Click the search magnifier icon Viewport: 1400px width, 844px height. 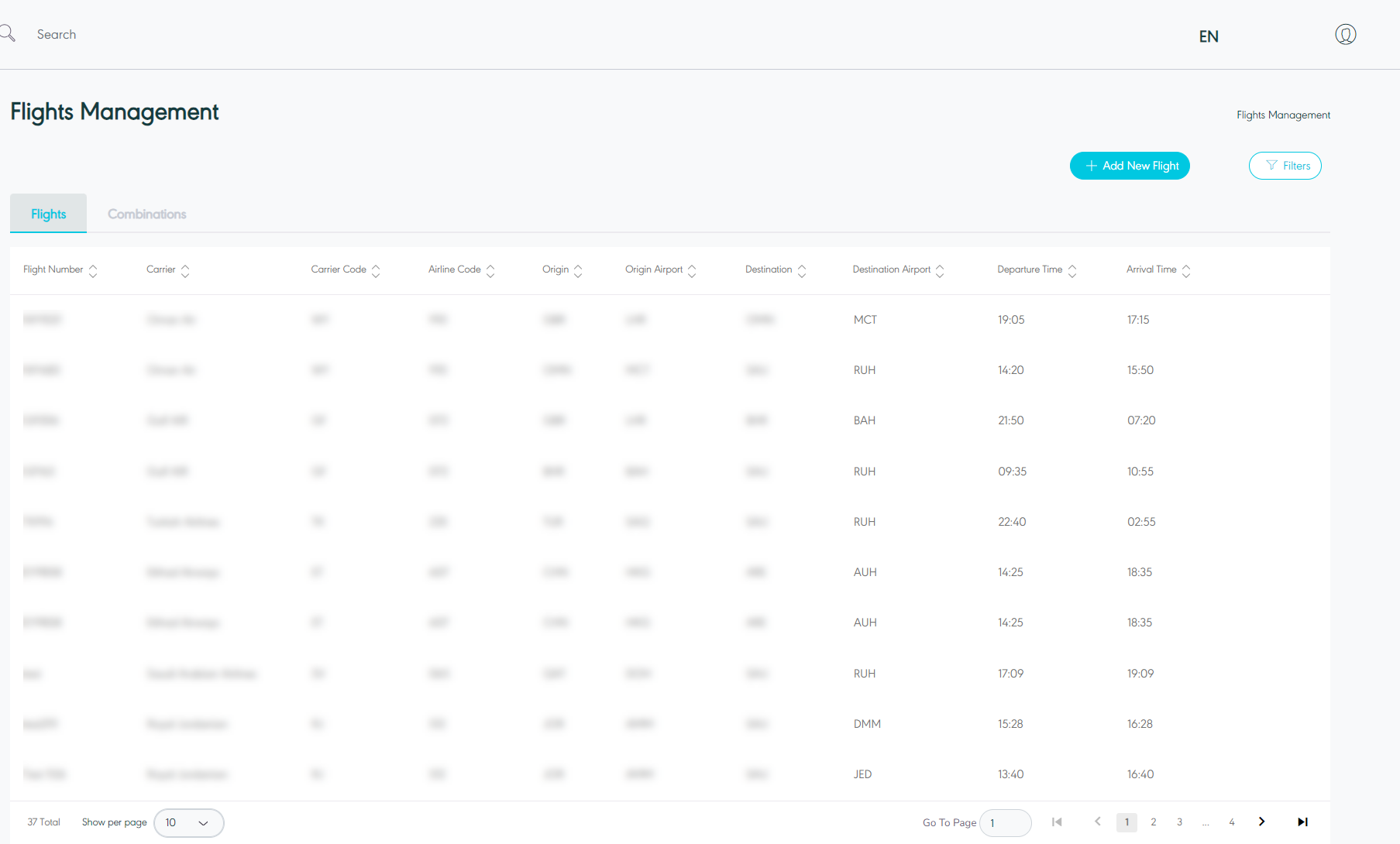coord(7,33)
